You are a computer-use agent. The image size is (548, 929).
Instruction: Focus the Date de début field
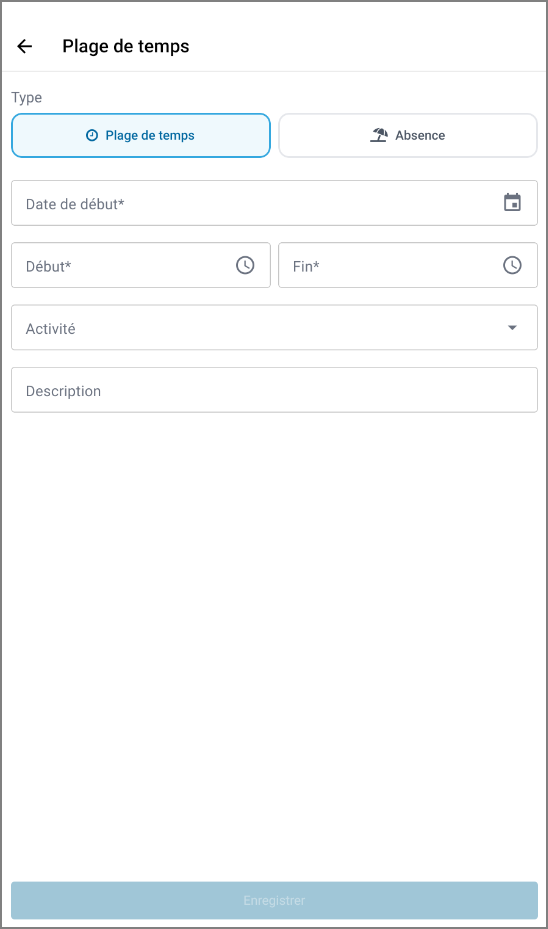point(274,203)
